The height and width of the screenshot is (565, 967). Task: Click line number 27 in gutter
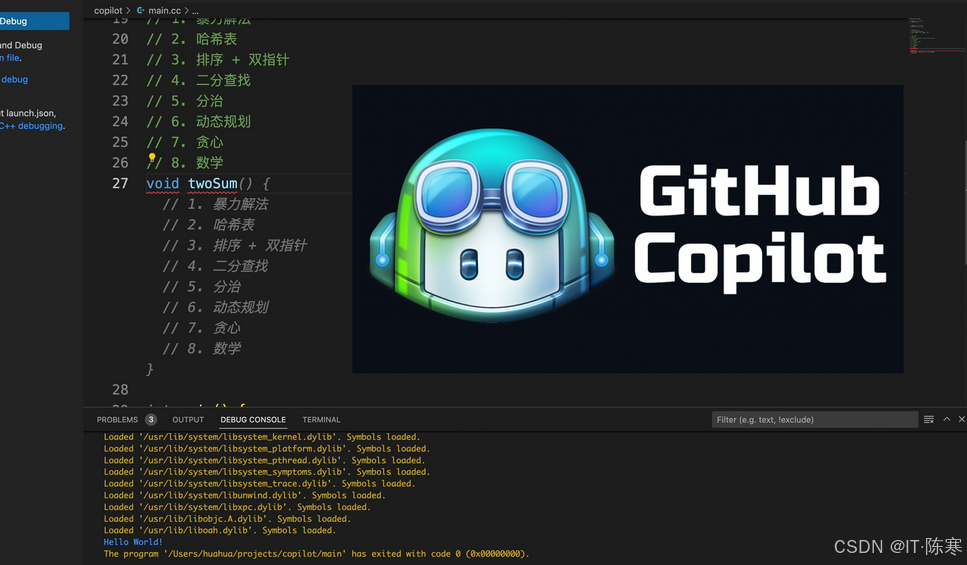point(120,183)
